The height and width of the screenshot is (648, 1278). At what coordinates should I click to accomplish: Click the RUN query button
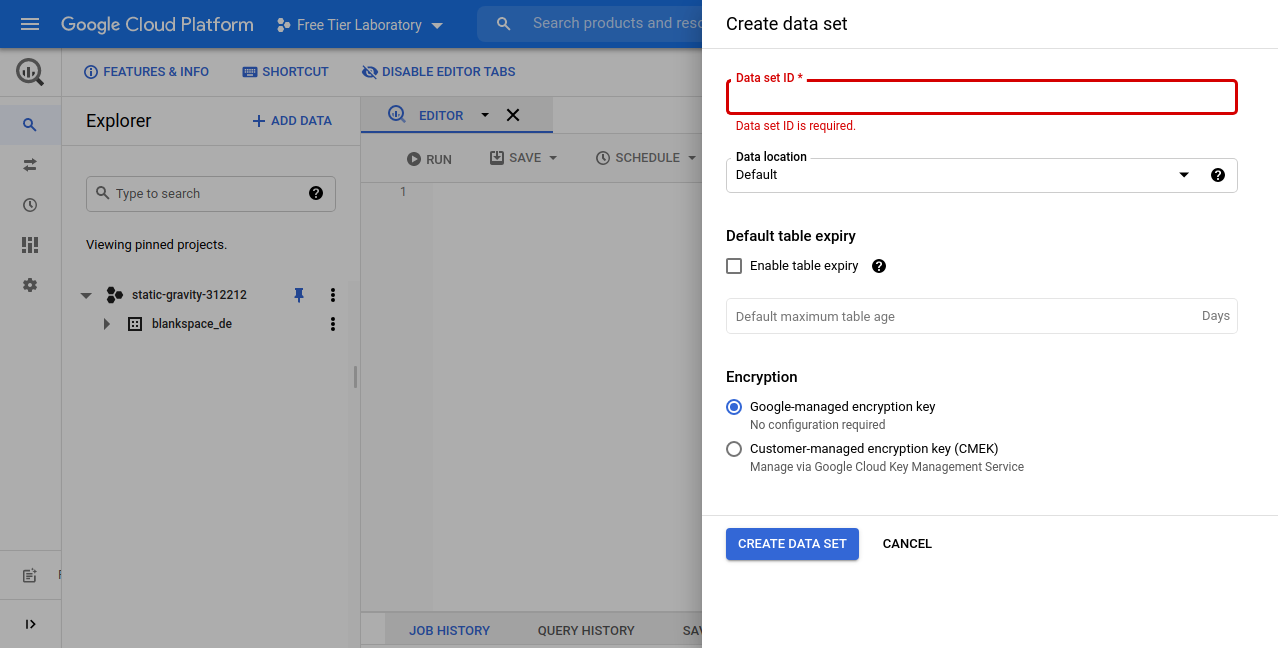click(429, 159)
